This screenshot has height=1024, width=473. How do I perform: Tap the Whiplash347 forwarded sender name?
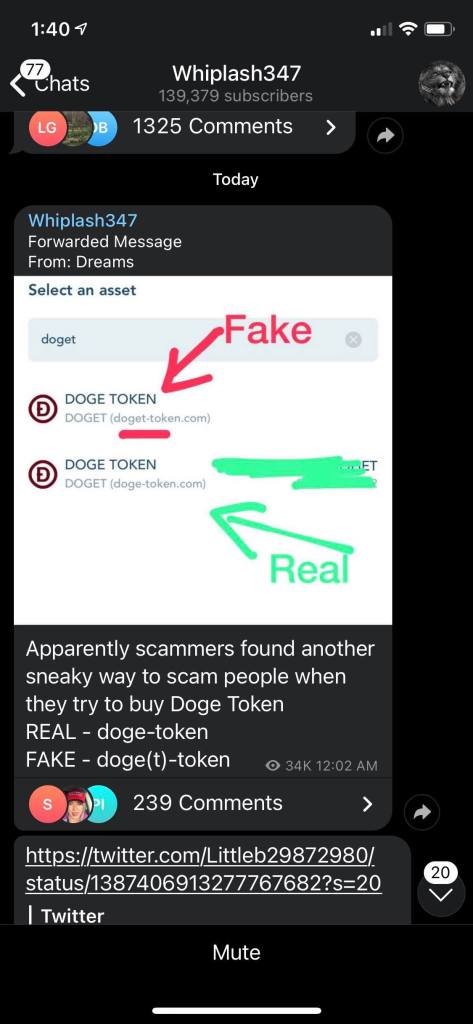click(82, 221)
